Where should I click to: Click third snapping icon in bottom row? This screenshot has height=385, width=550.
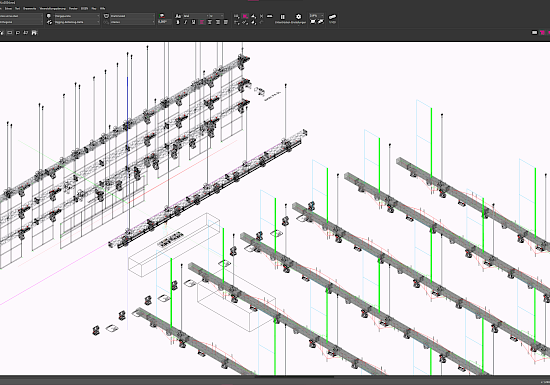point(254,22)
